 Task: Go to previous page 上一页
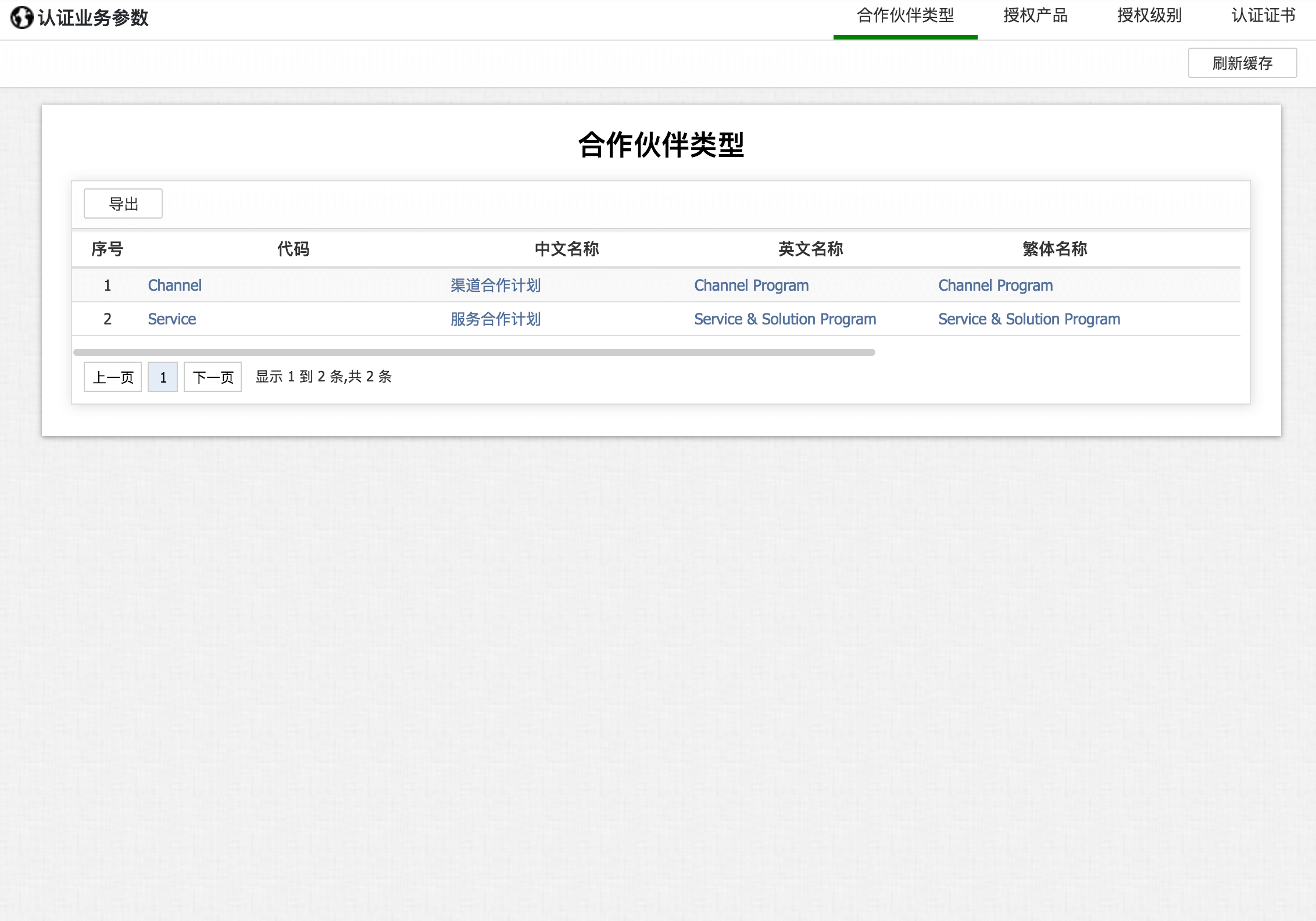113,377
